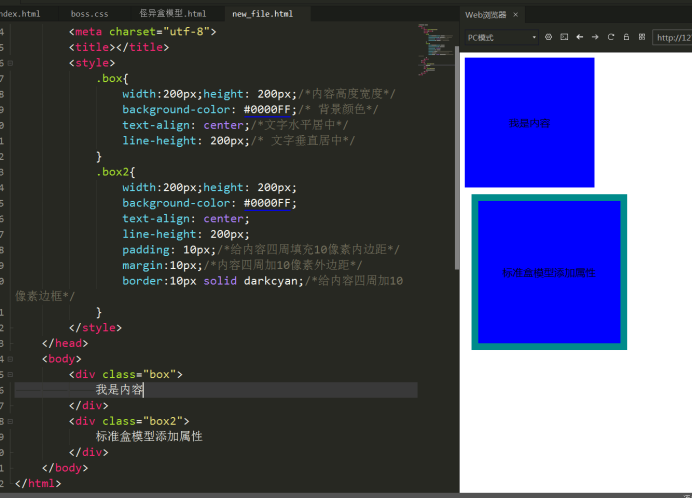Collapse the <style> block fold marker
The height and width of the screenshot is (498, 692).
[10, 63]
